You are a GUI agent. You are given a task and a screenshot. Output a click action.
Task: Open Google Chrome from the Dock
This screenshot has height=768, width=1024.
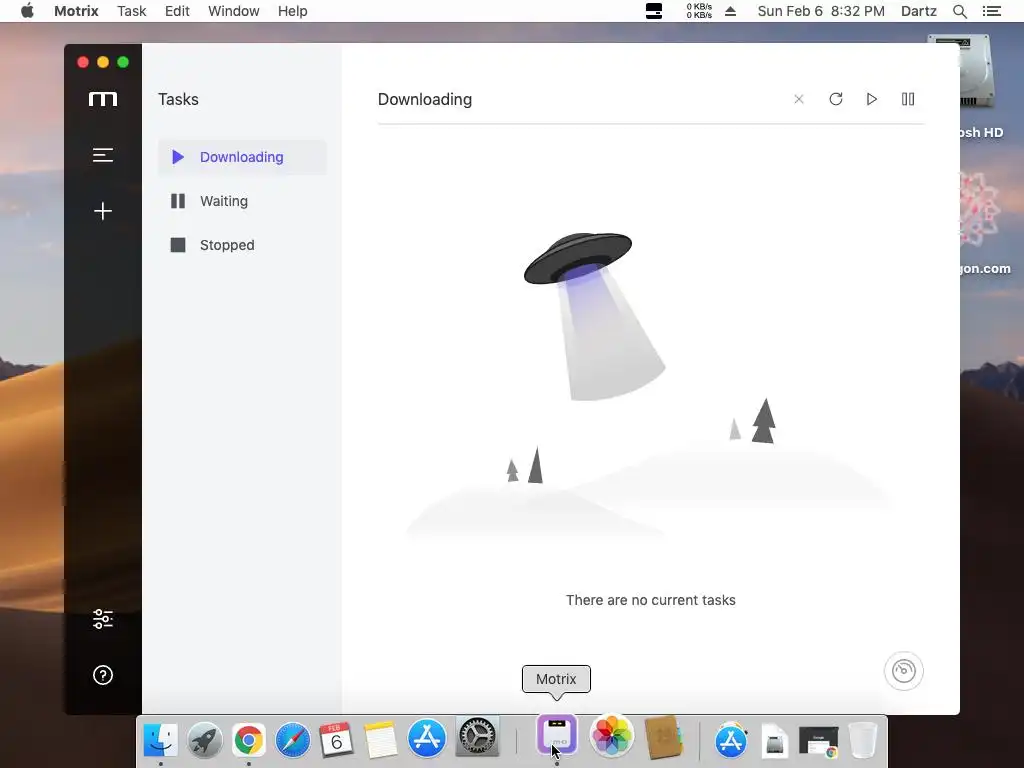pos(249,739)
